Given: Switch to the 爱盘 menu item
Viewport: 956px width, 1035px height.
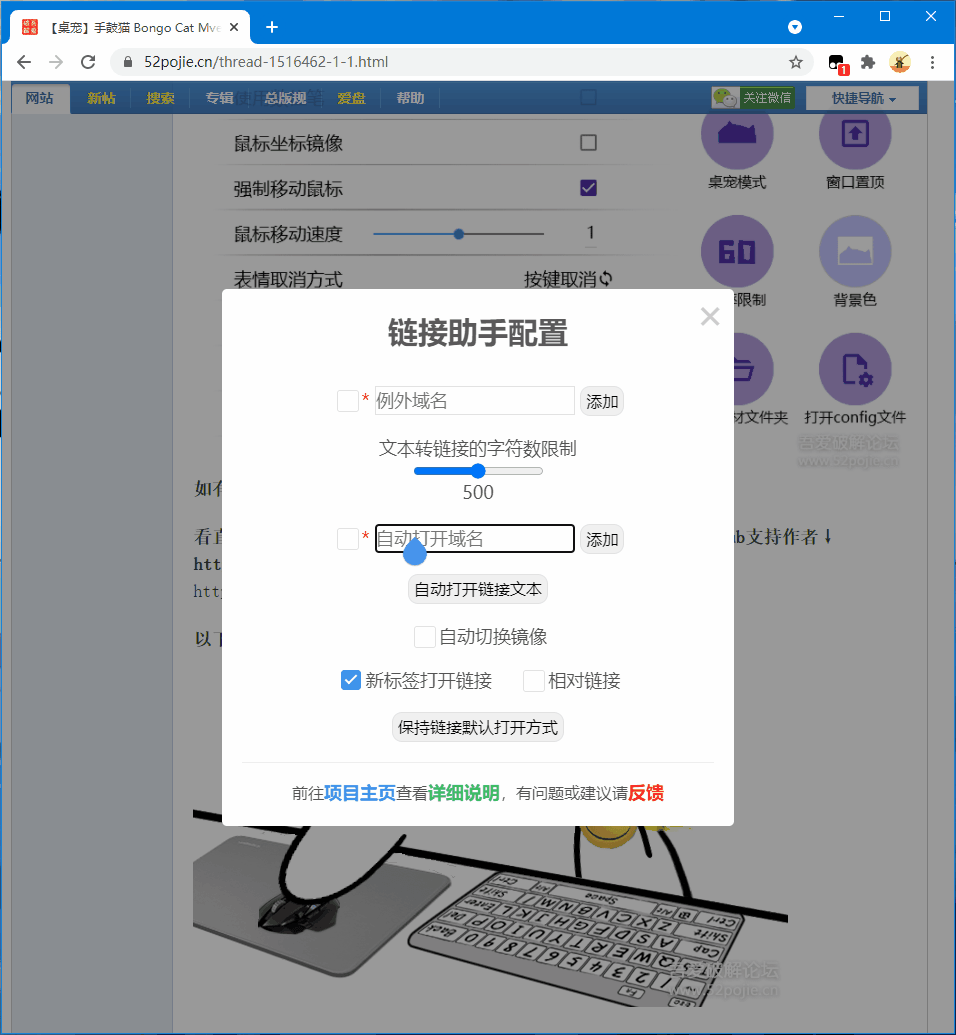Looking at the screenshot, I should pyautogui.click(x=351, y=98).
